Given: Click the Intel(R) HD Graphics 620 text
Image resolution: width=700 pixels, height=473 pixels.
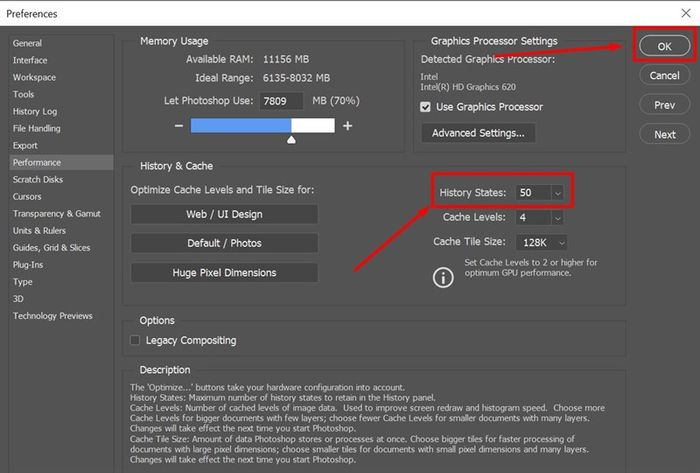Looking at the screenshot, I should [x=468, y=87].
